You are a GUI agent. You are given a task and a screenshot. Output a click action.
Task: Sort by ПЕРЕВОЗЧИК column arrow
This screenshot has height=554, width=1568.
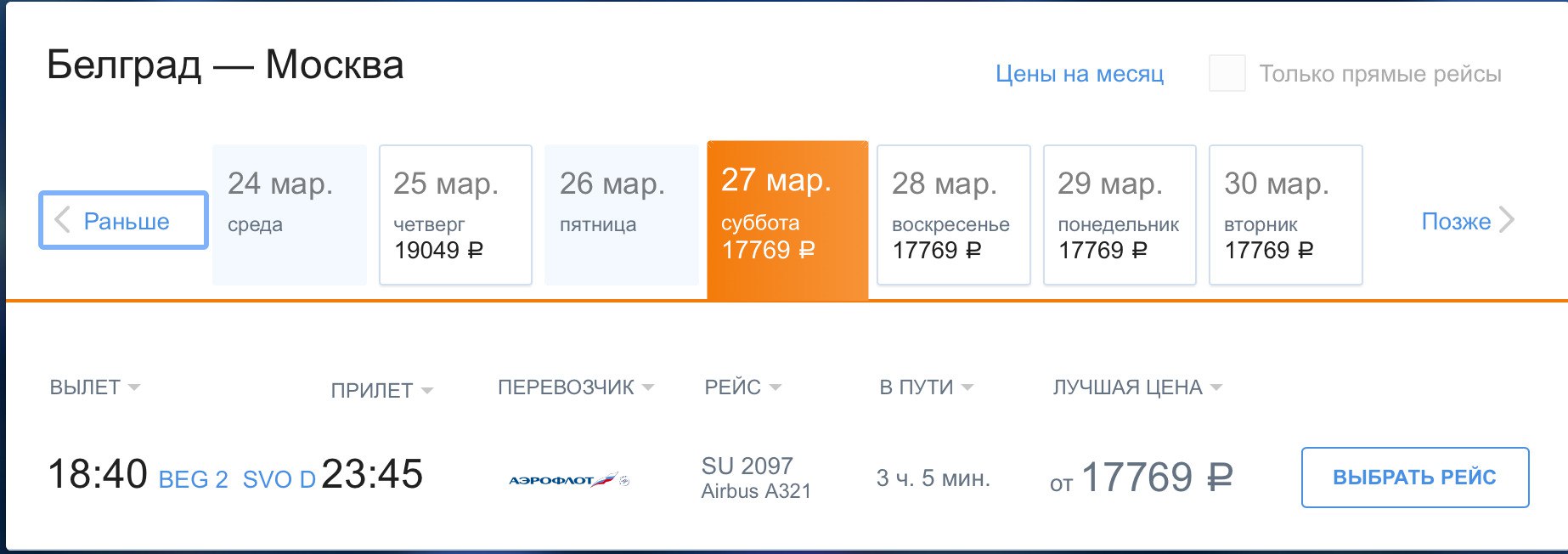(648, 387)
